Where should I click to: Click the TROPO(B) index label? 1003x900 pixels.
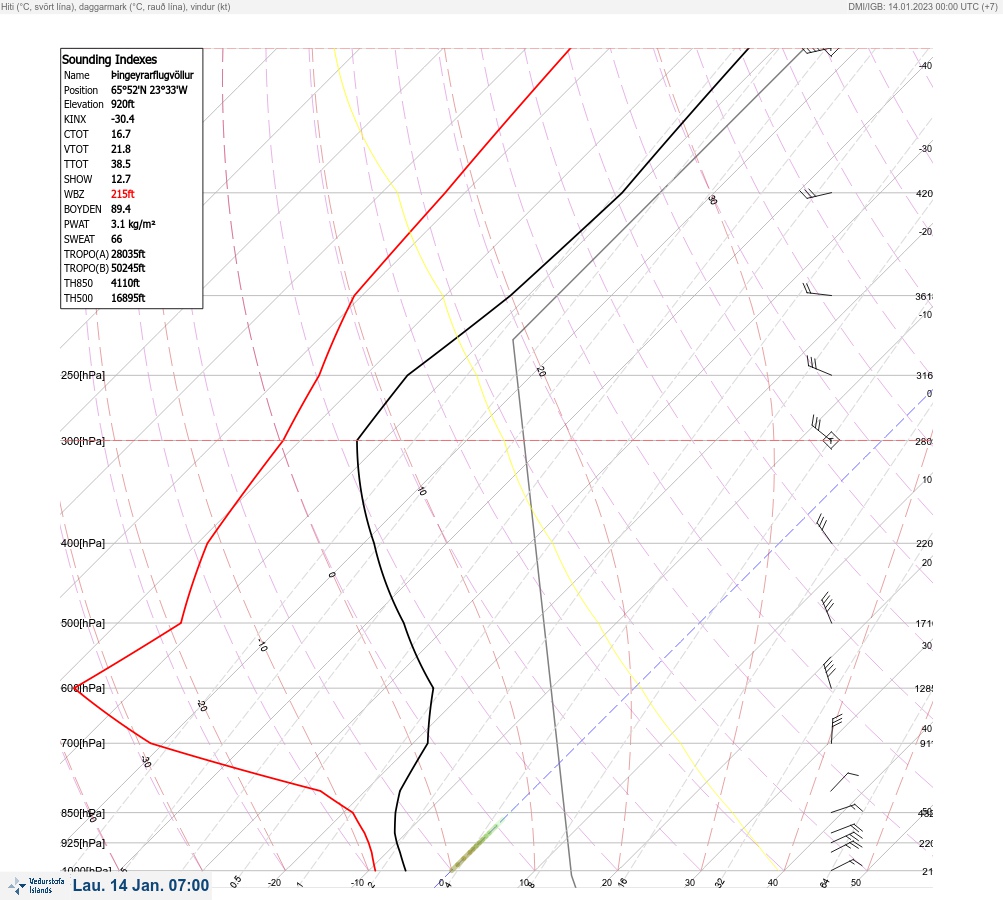(x=86, y=268)
